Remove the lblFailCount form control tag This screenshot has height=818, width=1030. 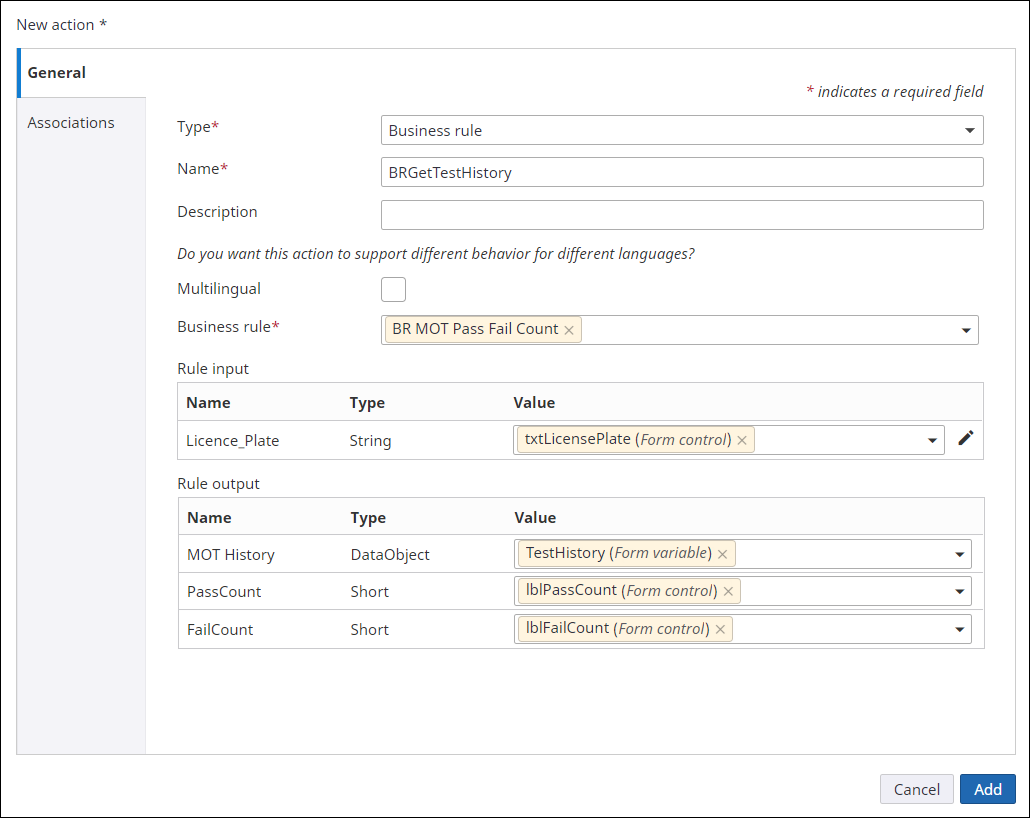(720, 629)
